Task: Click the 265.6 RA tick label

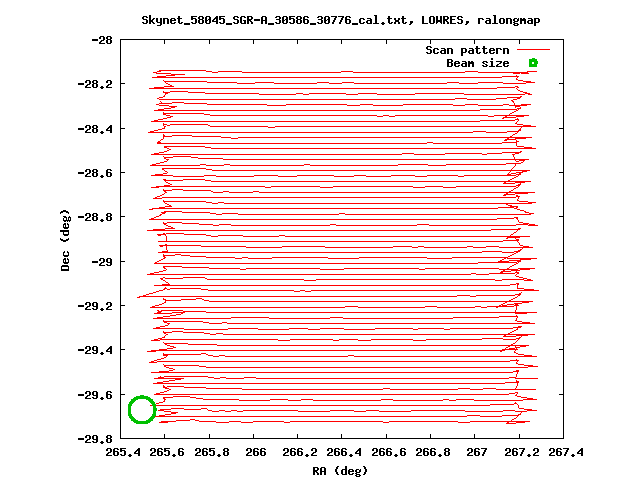Action: [x=167, y=452]
